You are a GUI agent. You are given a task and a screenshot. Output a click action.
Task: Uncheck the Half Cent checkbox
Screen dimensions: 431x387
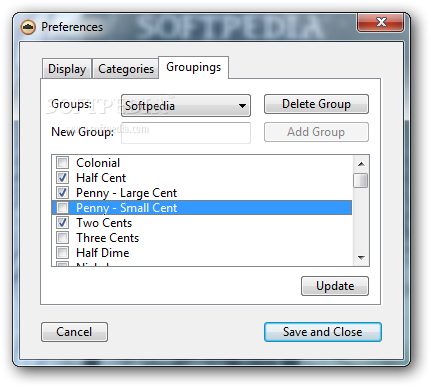62,178
